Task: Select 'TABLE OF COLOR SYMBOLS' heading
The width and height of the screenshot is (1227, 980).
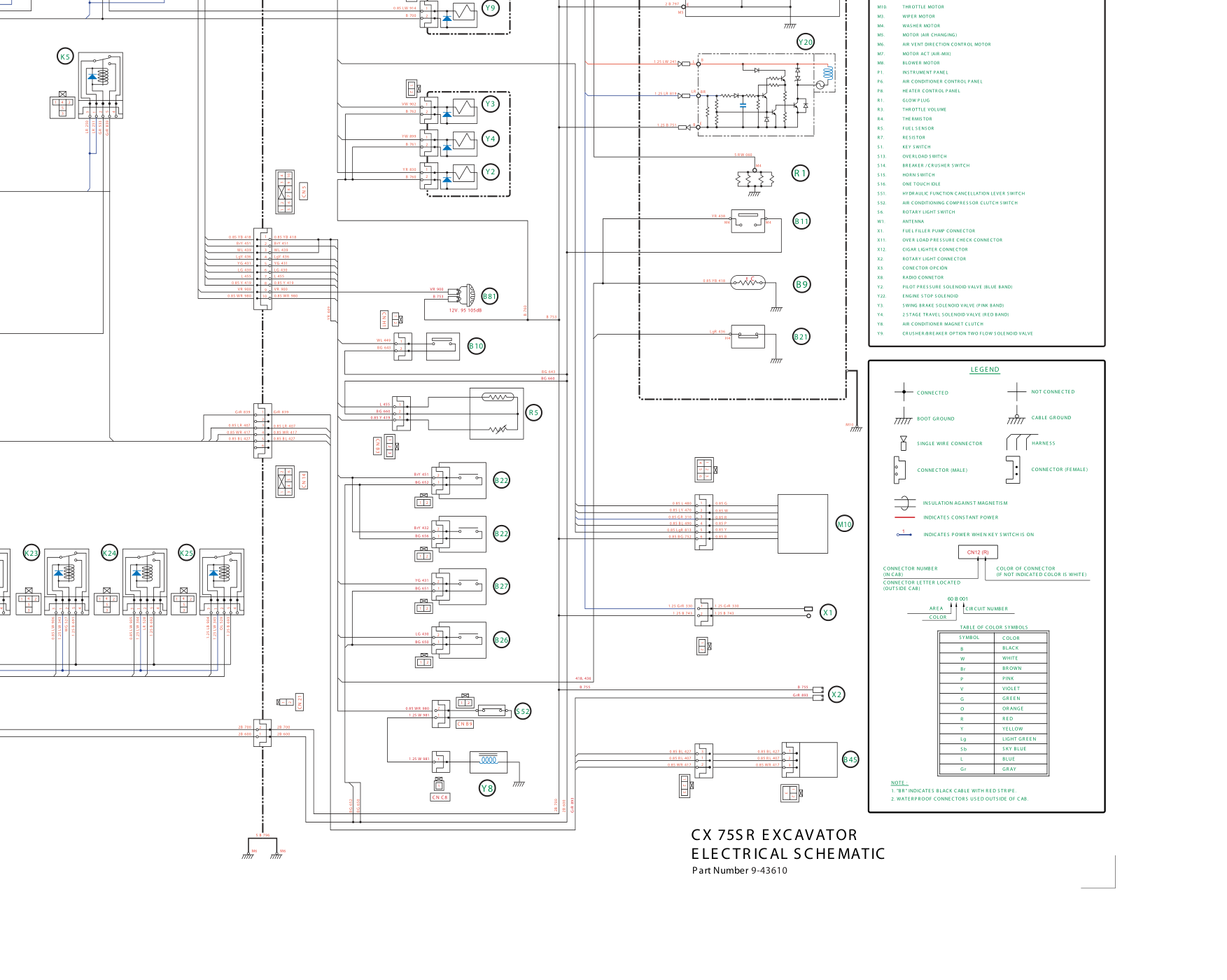Action: [994, 628]
